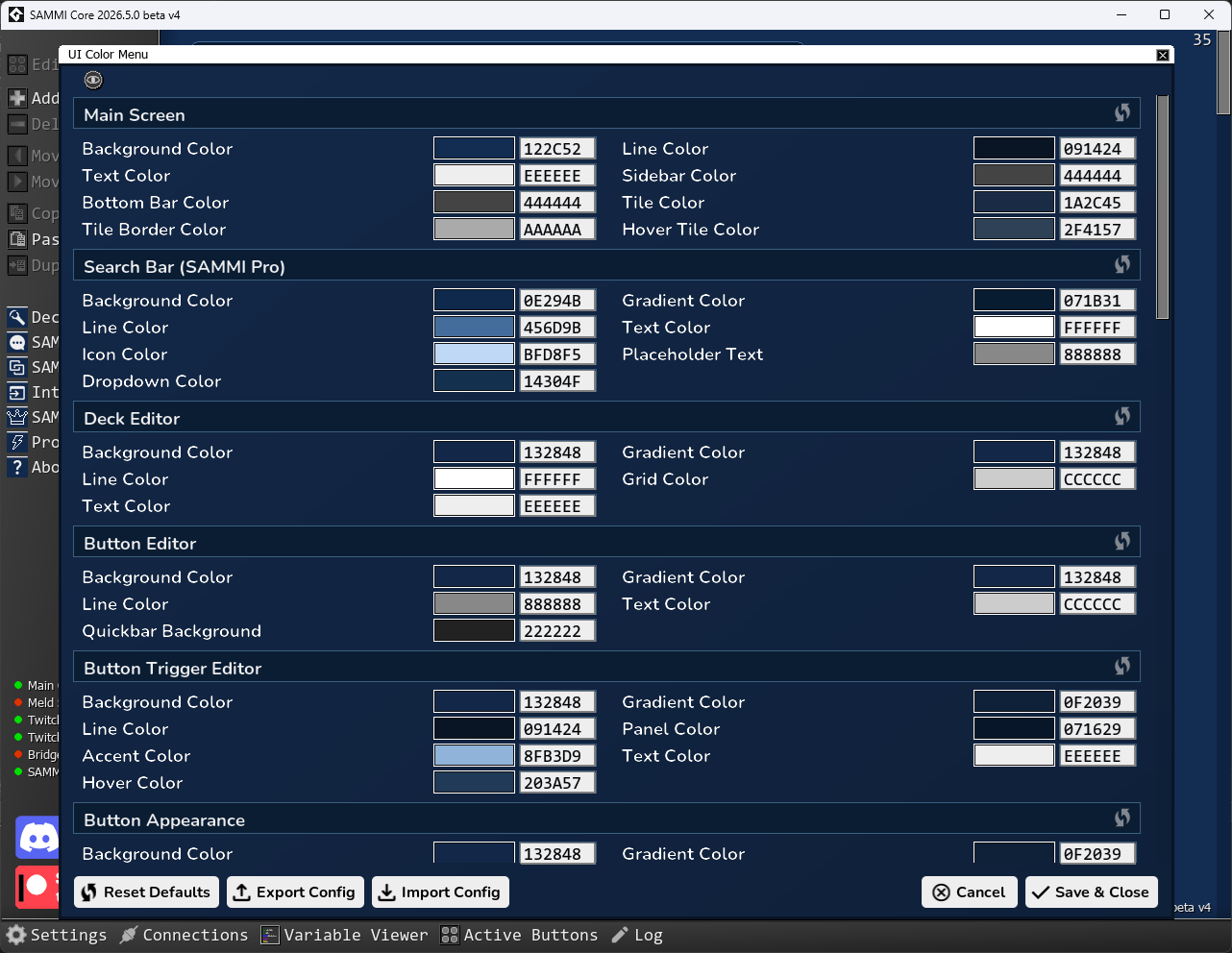Viewport: 1232px width, 953px height.
Task: Pick Quickbar Background color swatch
Action: (474, 630)
